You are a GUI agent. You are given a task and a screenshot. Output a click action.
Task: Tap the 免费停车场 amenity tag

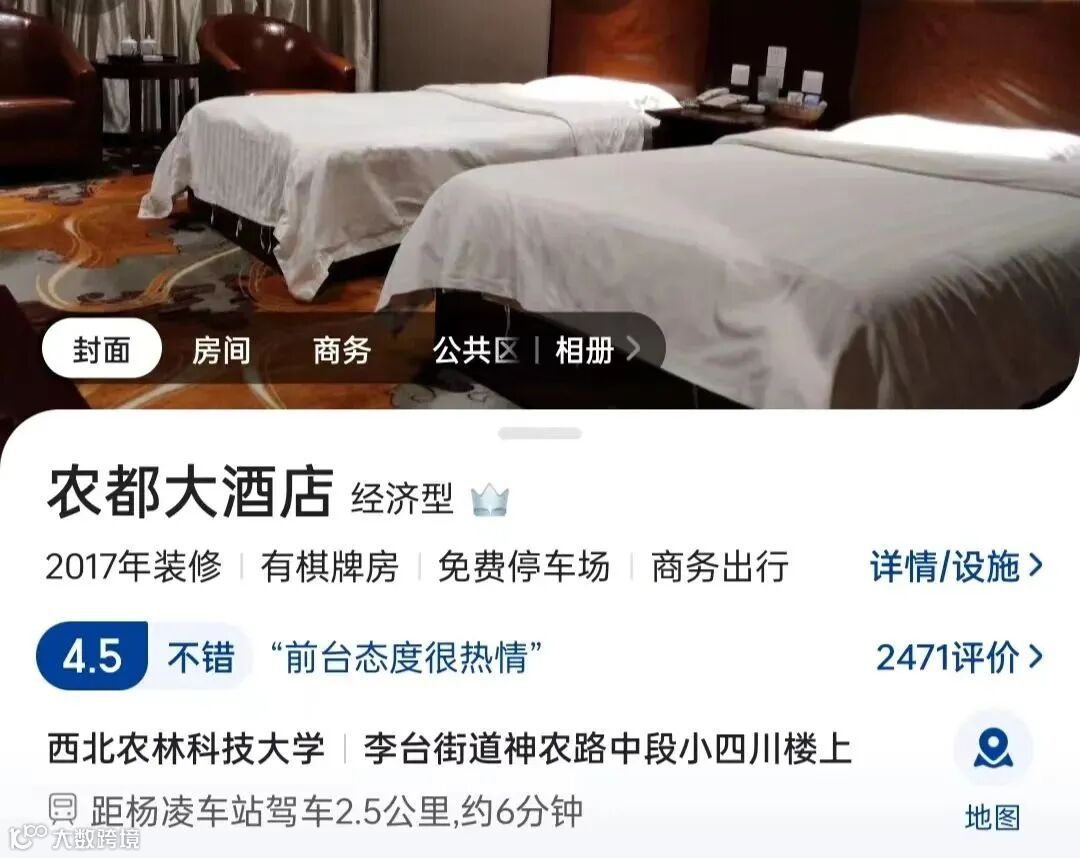(x=524, y=567)
